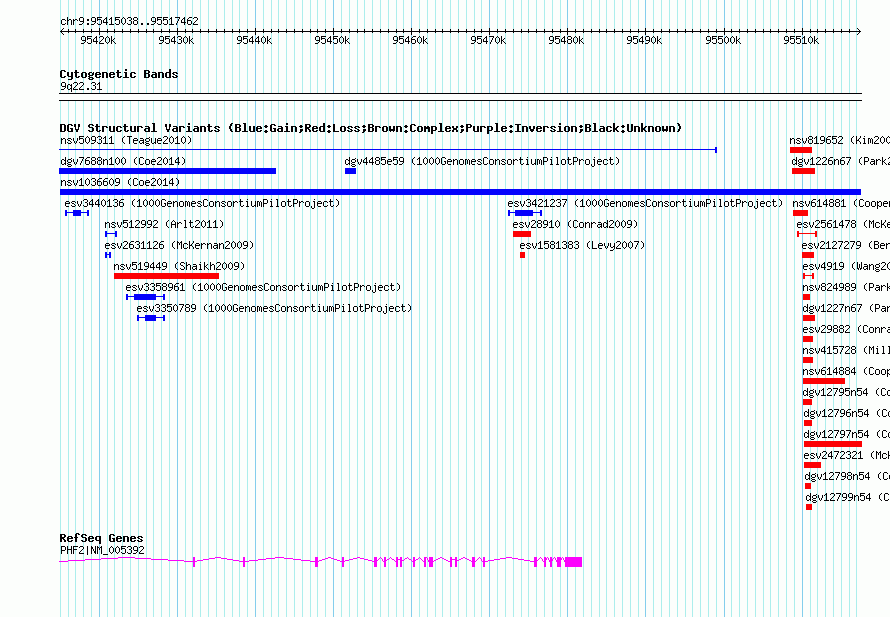Open dgv1227n67 variant label
The image size is (890, 617).
click(846, 308)
